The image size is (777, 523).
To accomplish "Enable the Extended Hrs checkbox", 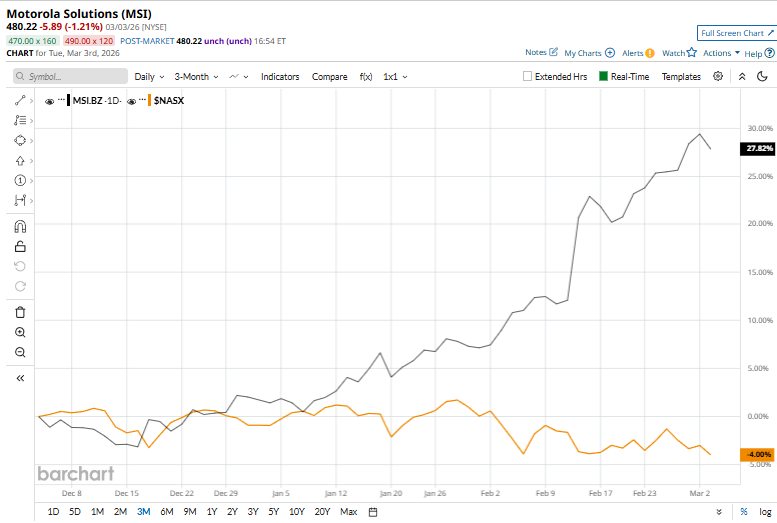I will [x=528, y=76].
